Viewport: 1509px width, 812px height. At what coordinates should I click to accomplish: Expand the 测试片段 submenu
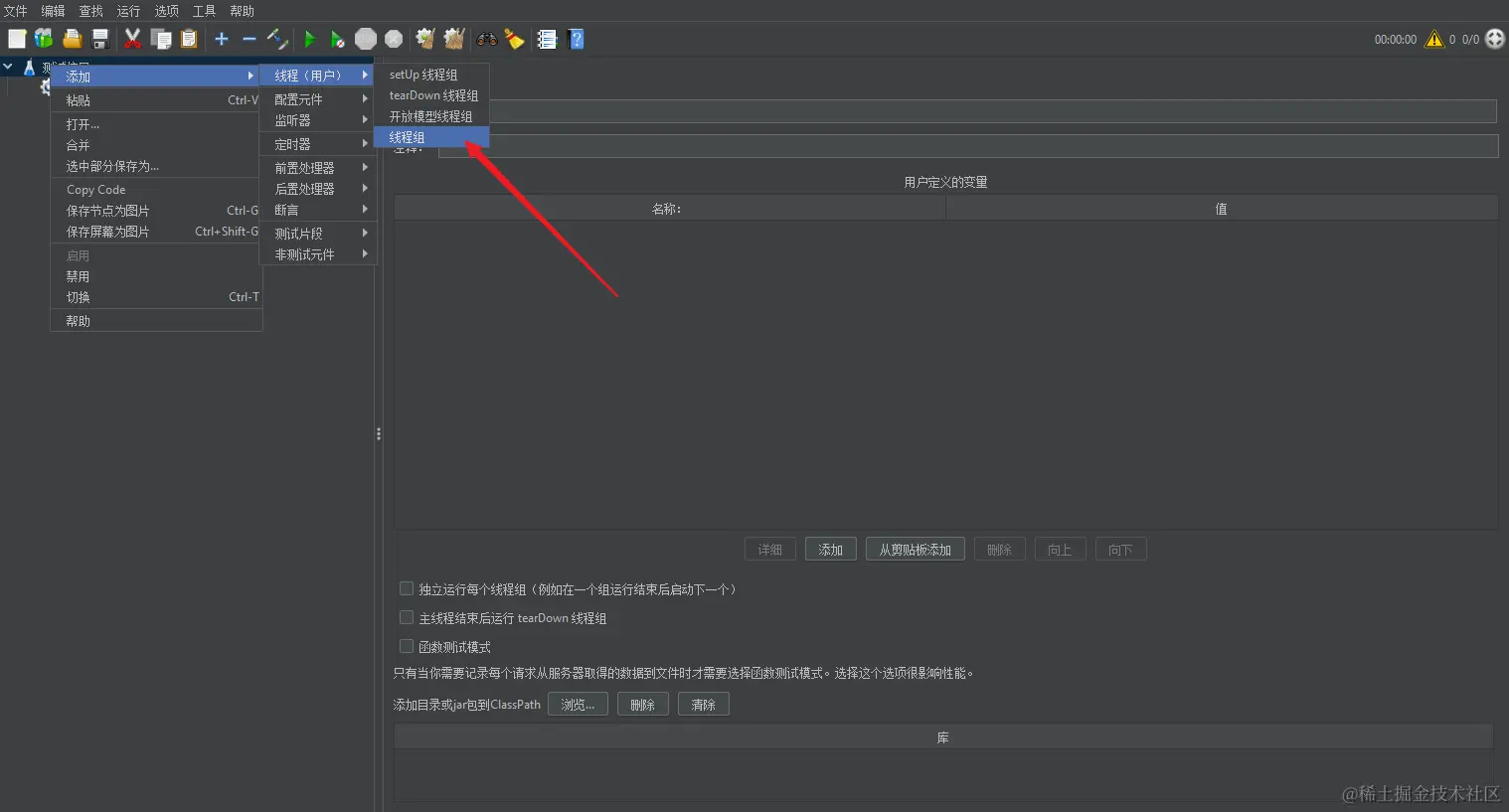coord(316,234)
